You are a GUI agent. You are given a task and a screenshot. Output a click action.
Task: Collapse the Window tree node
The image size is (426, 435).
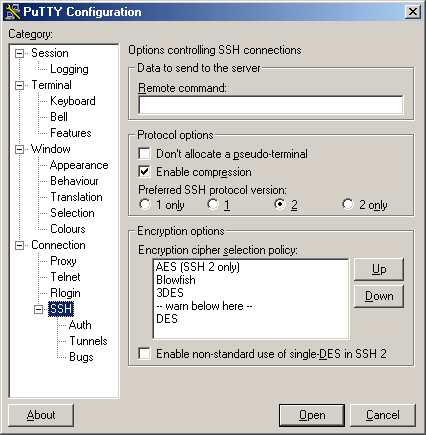pyautogui.click(x=20, y=149)
